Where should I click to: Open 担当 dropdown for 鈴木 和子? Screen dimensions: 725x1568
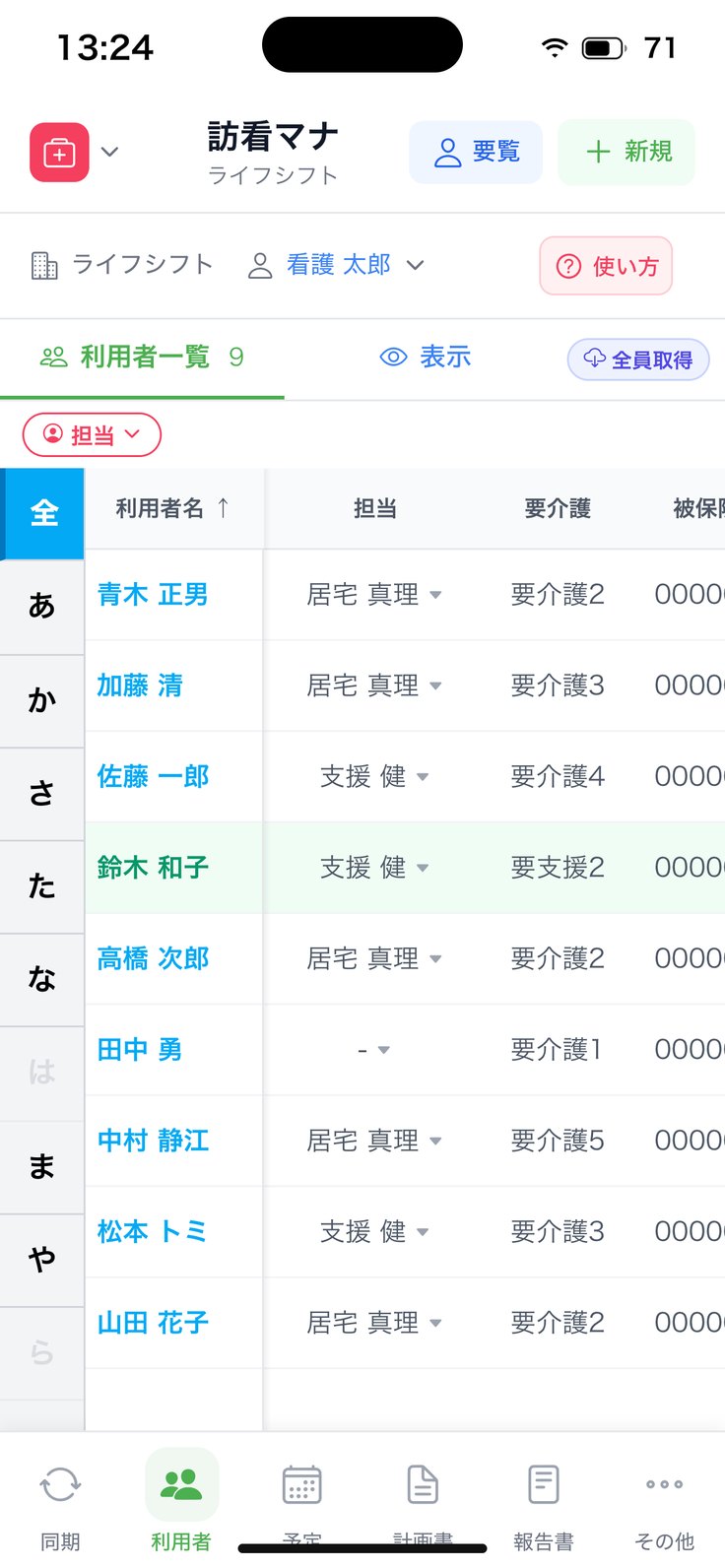click(x=374, y=868)
